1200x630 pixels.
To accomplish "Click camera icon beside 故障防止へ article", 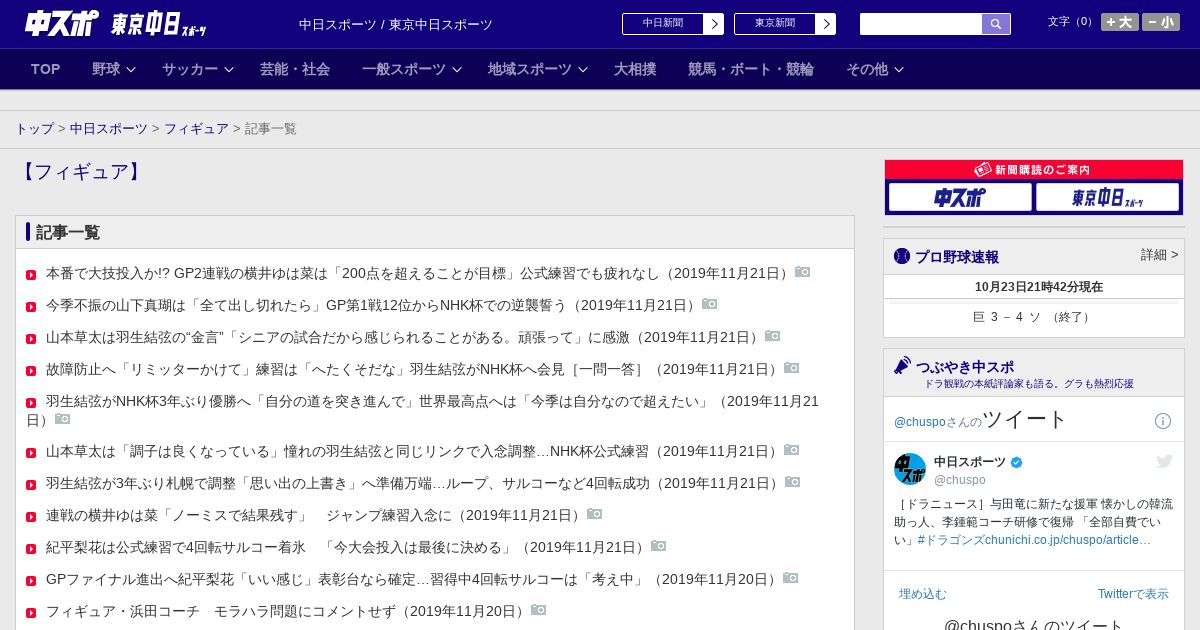I will 791,368.
